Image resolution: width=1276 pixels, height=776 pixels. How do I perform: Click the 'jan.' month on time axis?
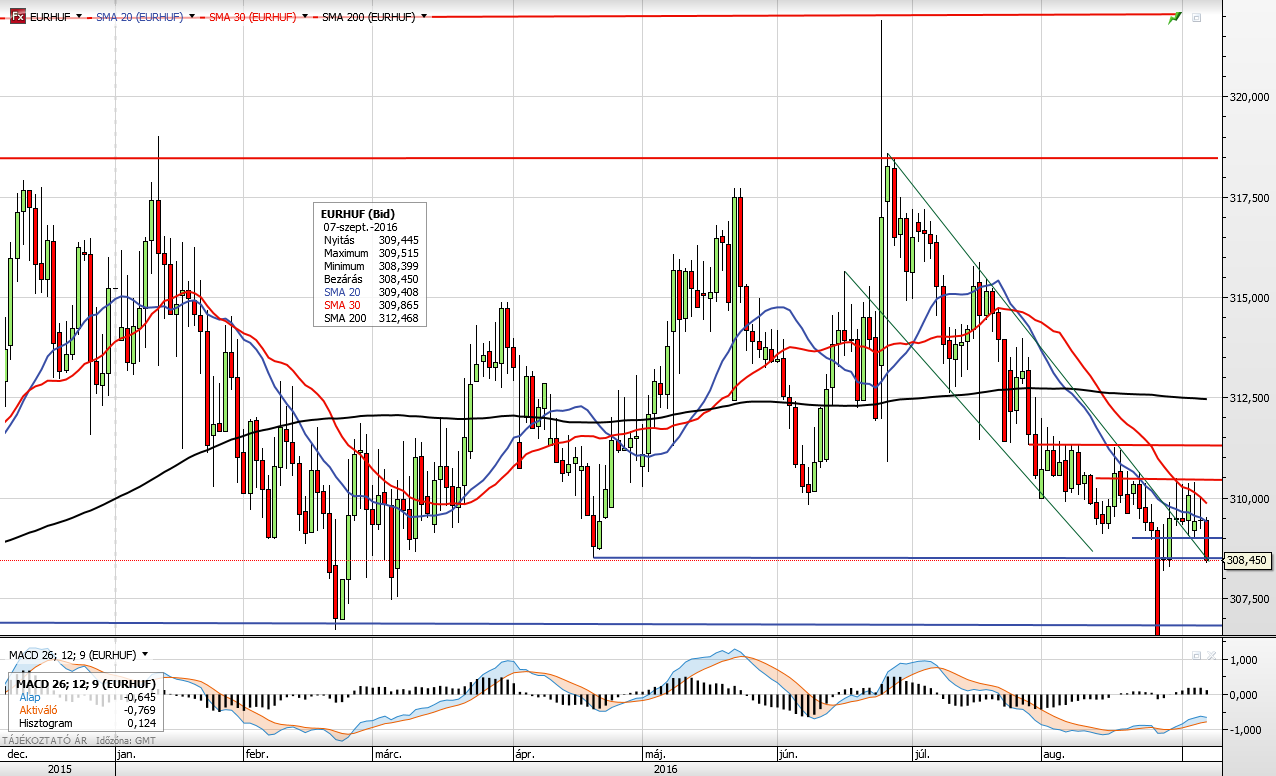pyautogui.click(x=127, y=755)
